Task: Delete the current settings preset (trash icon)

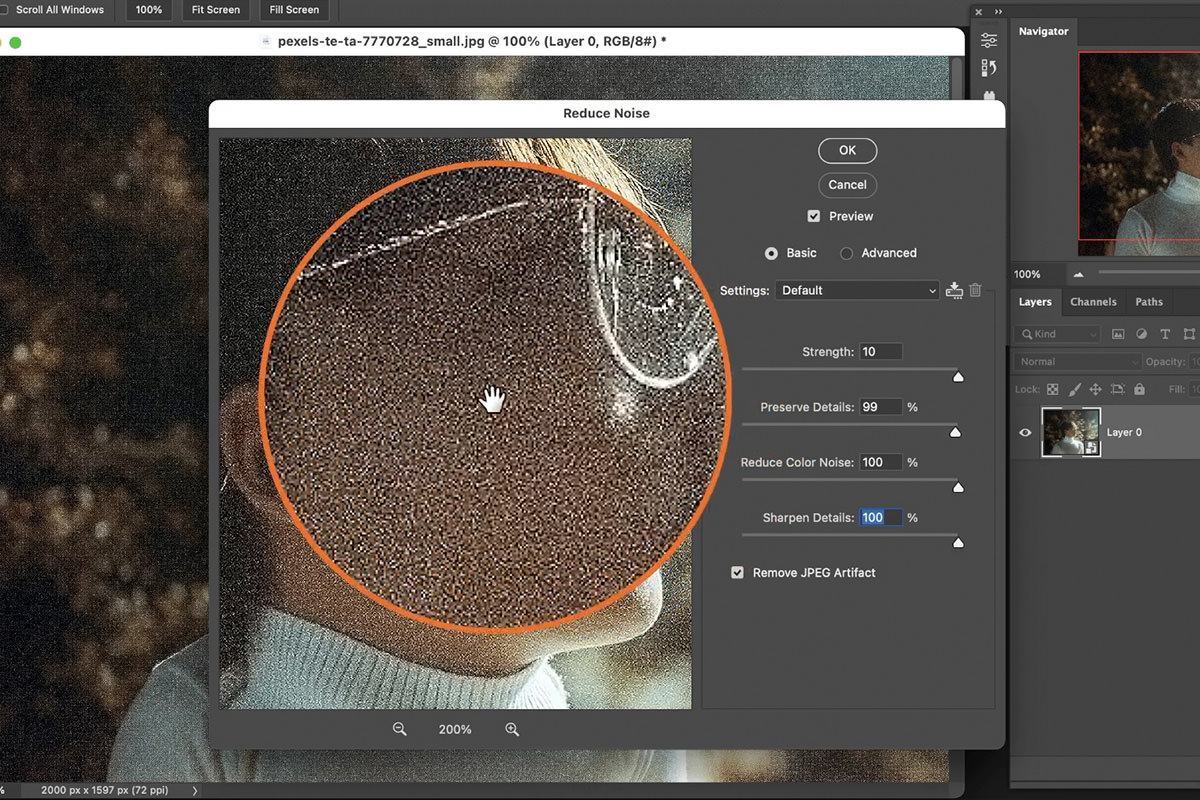Action: tap(976, 290)
